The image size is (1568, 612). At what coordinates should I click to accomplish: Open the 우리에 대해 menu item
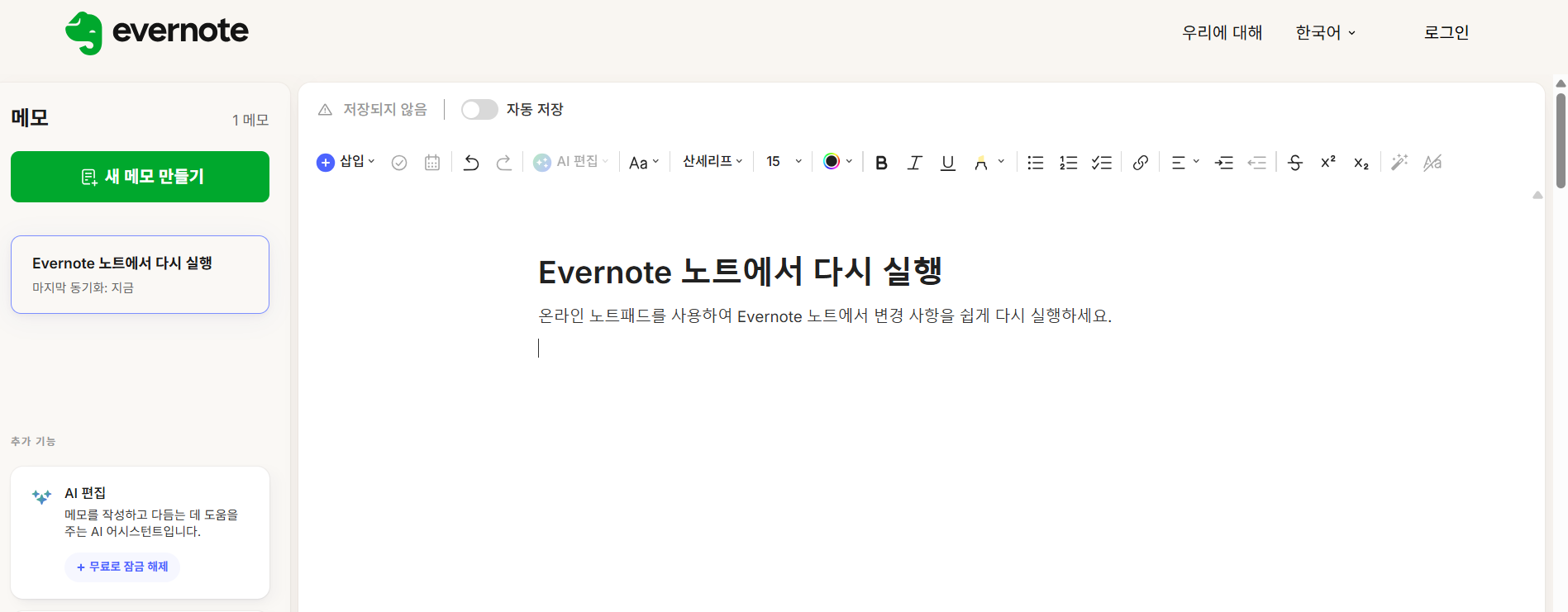(1222, 33)
